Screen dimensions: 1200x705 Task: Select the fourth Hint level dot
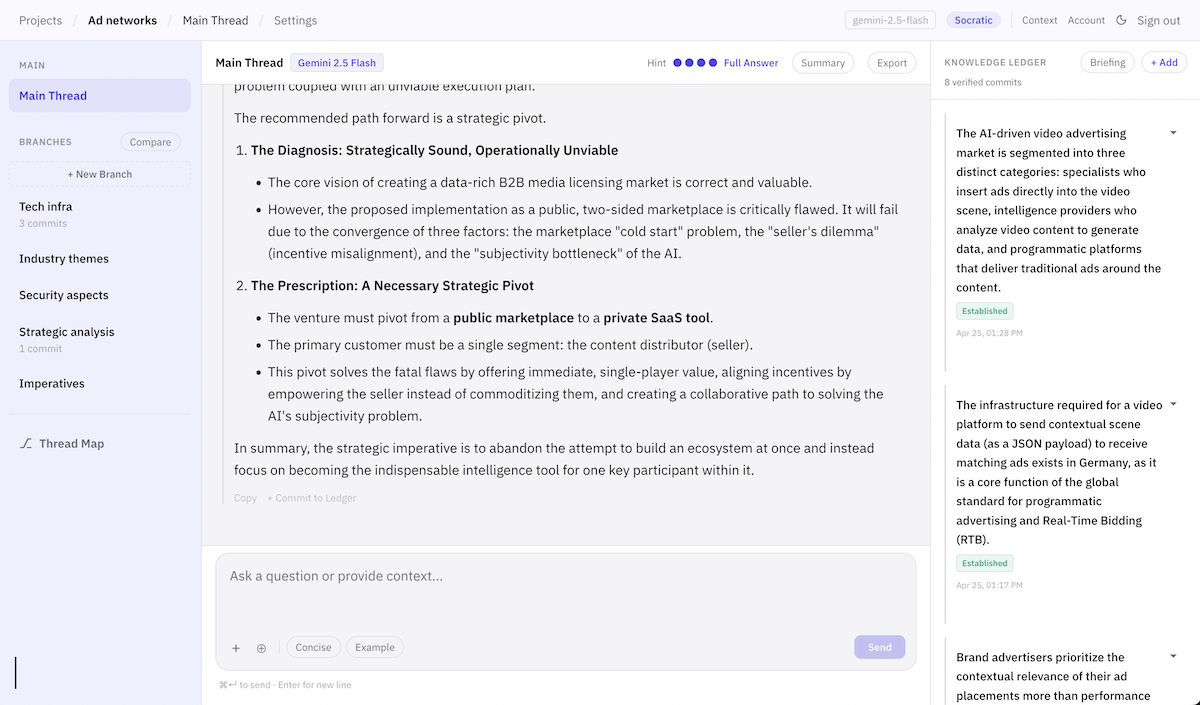click(x=711, y=62)
